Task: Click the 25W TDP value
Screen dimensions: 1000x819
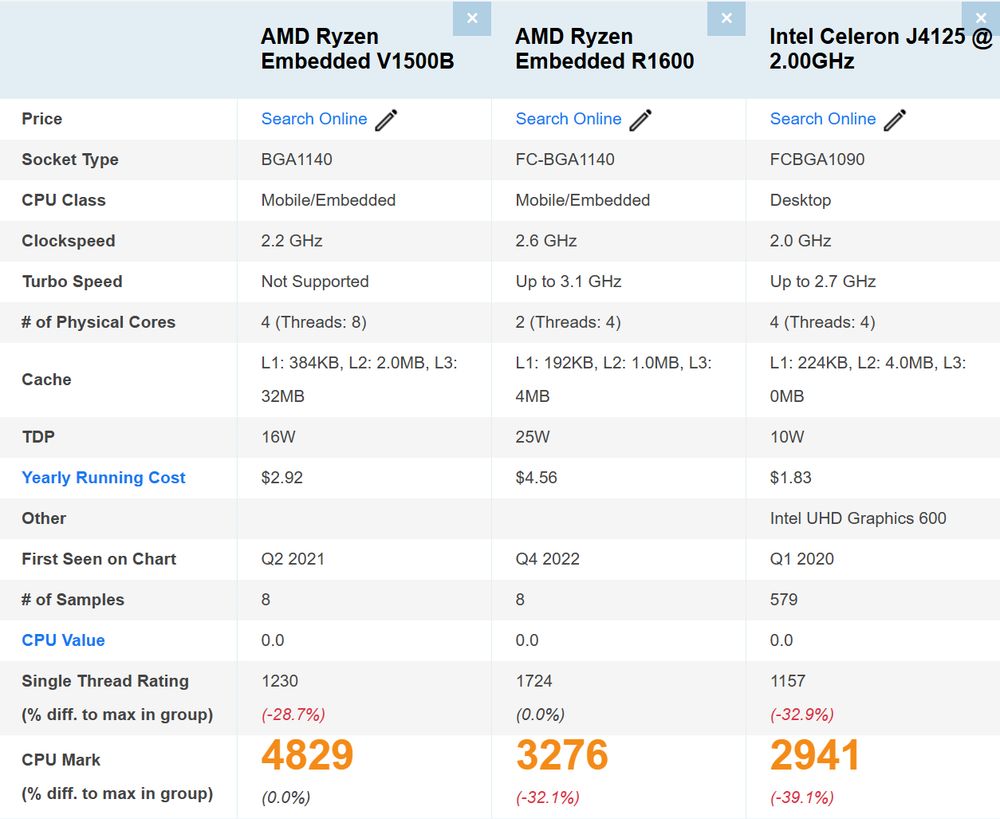Action: (533, 437)
